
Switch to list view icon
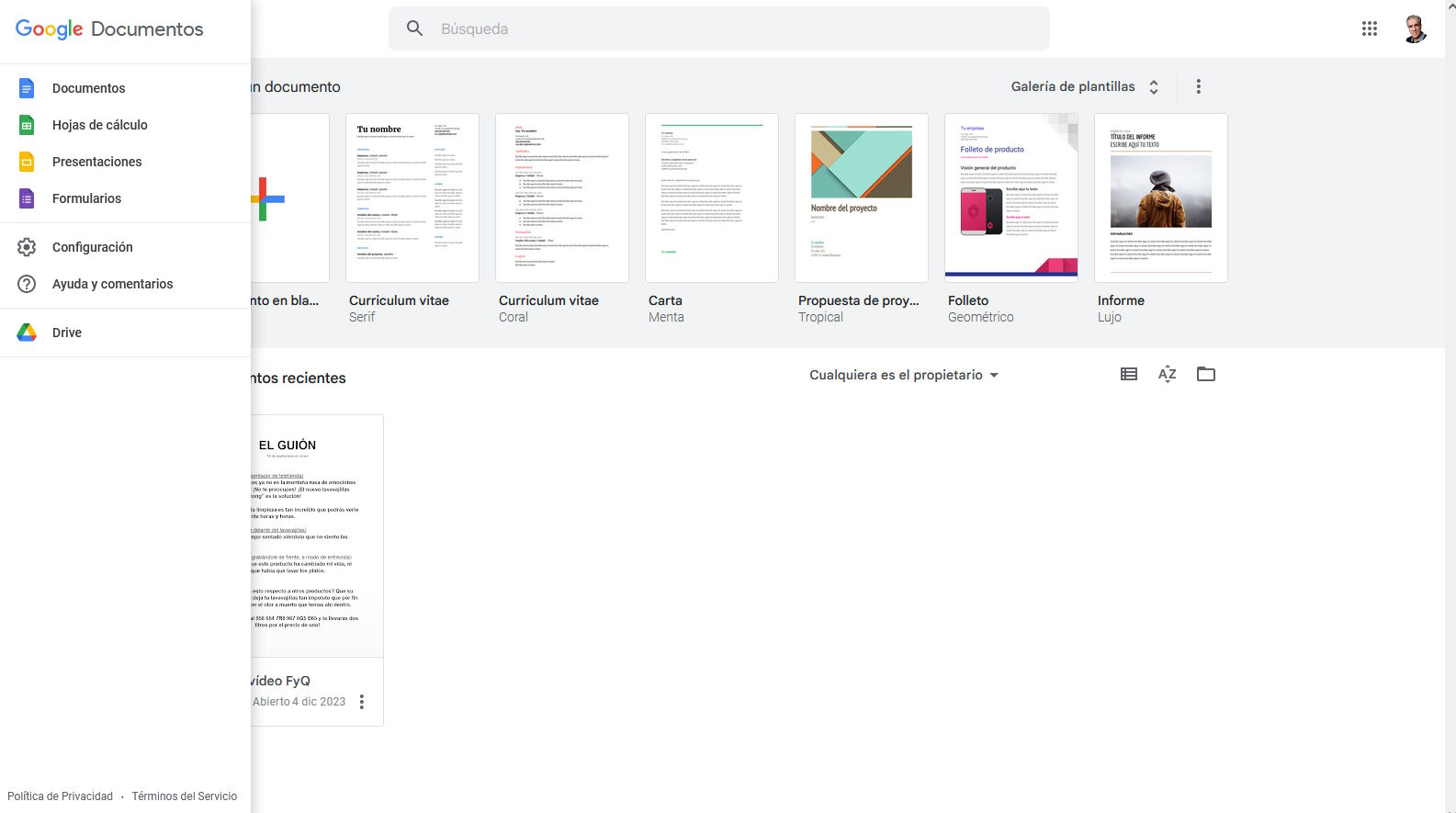(x=1129, y=374)
